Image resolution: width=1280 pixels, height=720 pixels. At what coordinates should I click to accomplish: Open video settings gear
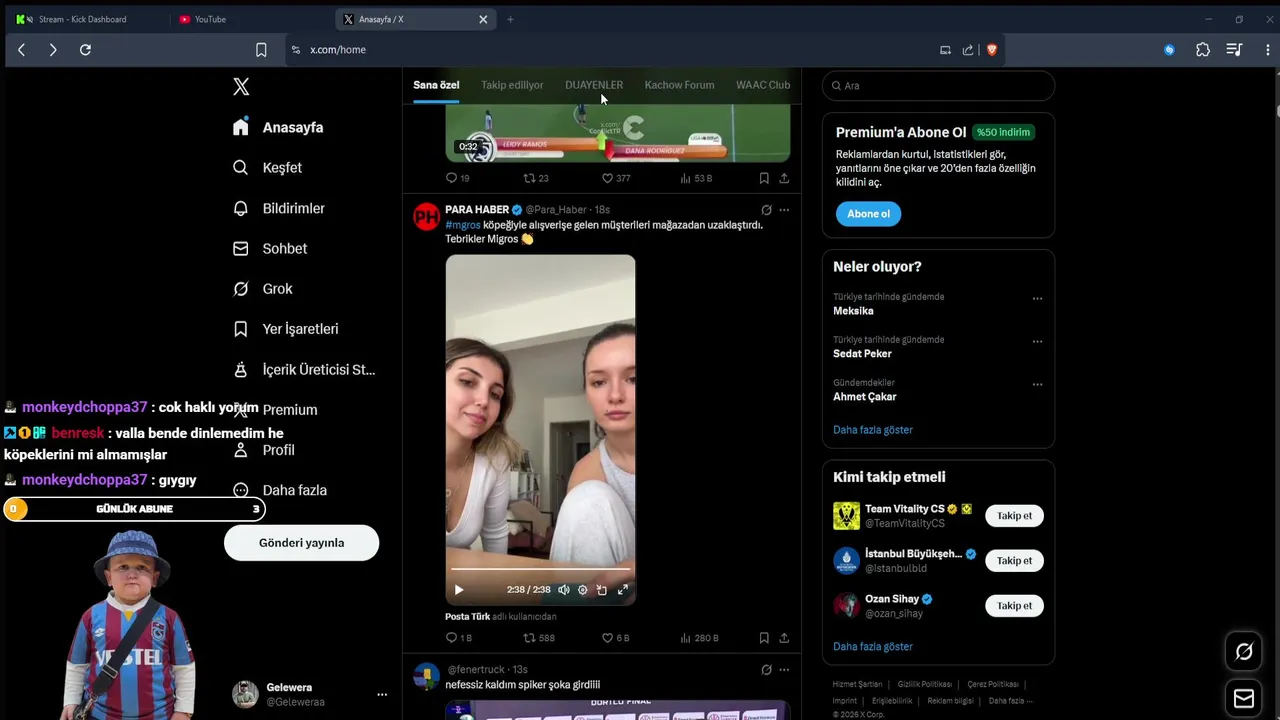click(x=583, y=590)
